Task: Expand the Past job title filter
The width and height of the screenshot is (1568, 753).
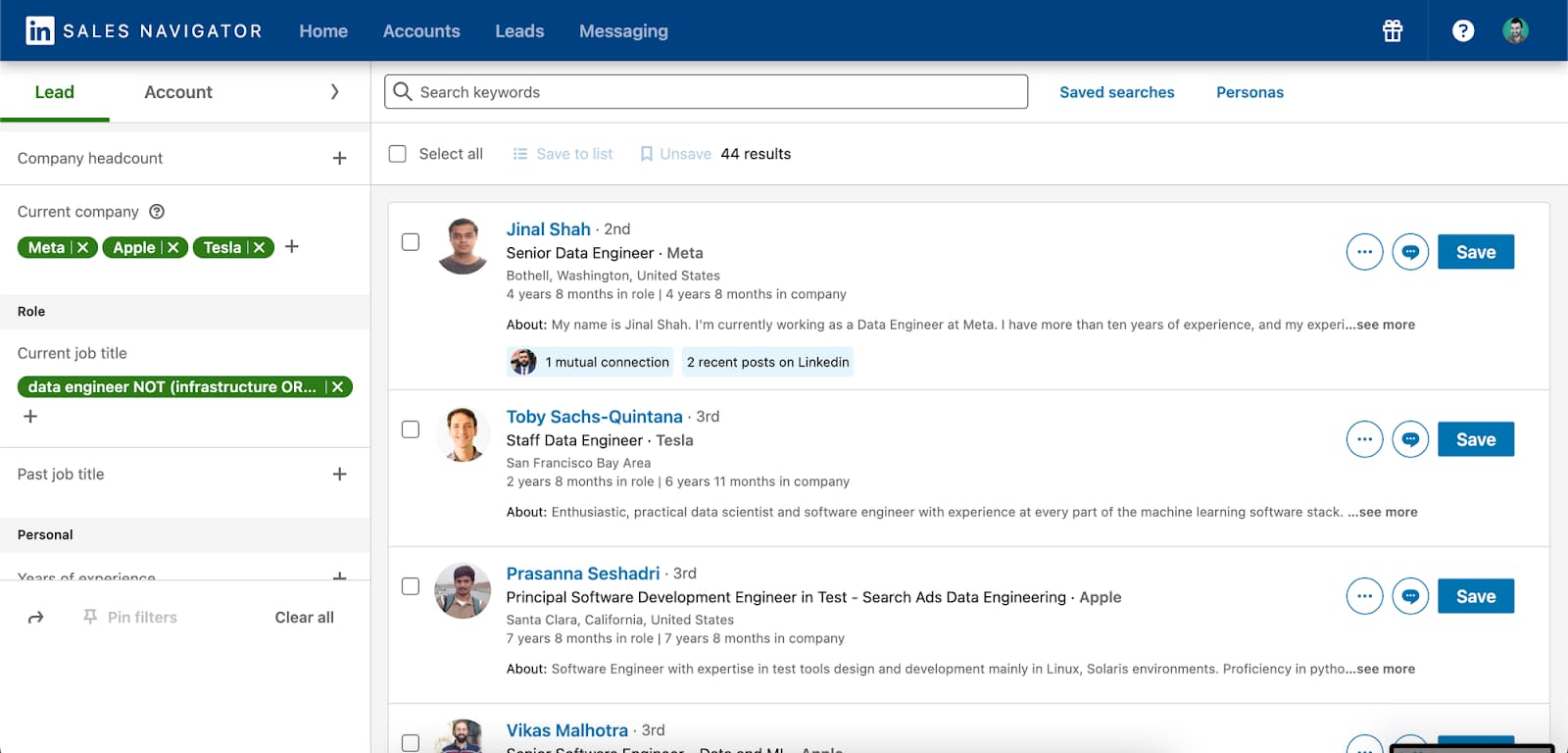Action: (339, 474)
